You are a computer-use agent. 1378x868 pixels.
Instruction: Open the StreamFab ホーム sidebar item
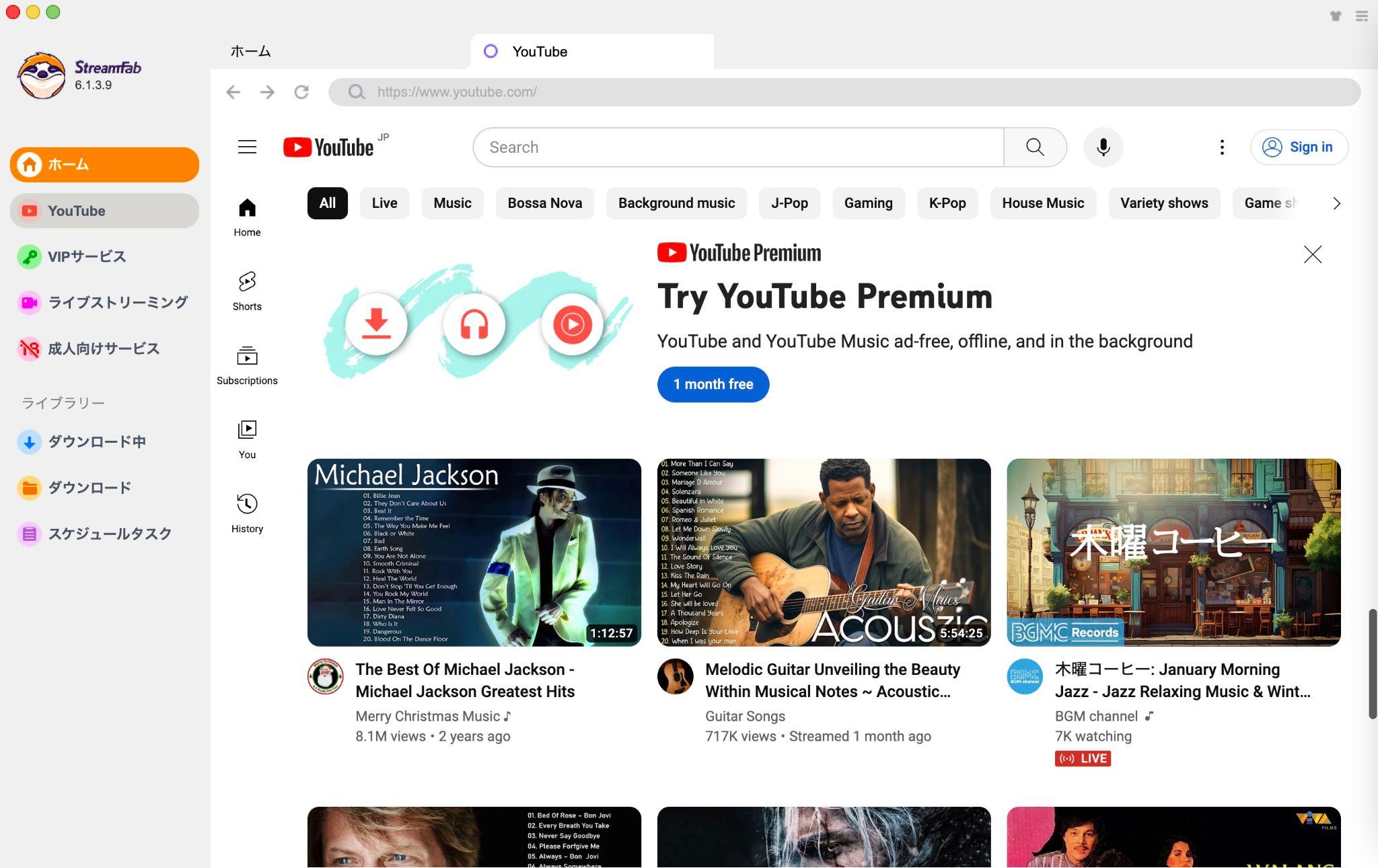tap(104, 164)
